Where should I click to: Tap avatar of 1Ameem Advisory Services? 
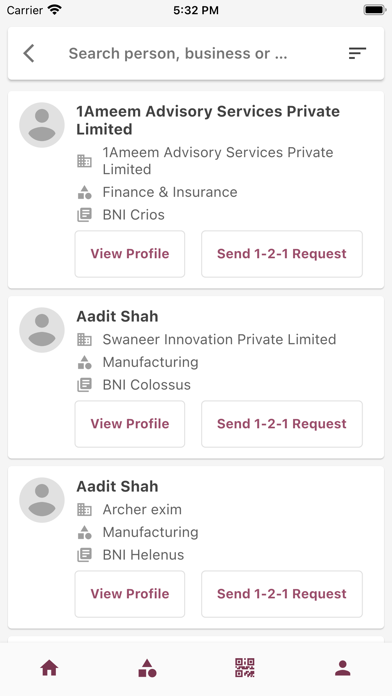click(x=42, y=125)
